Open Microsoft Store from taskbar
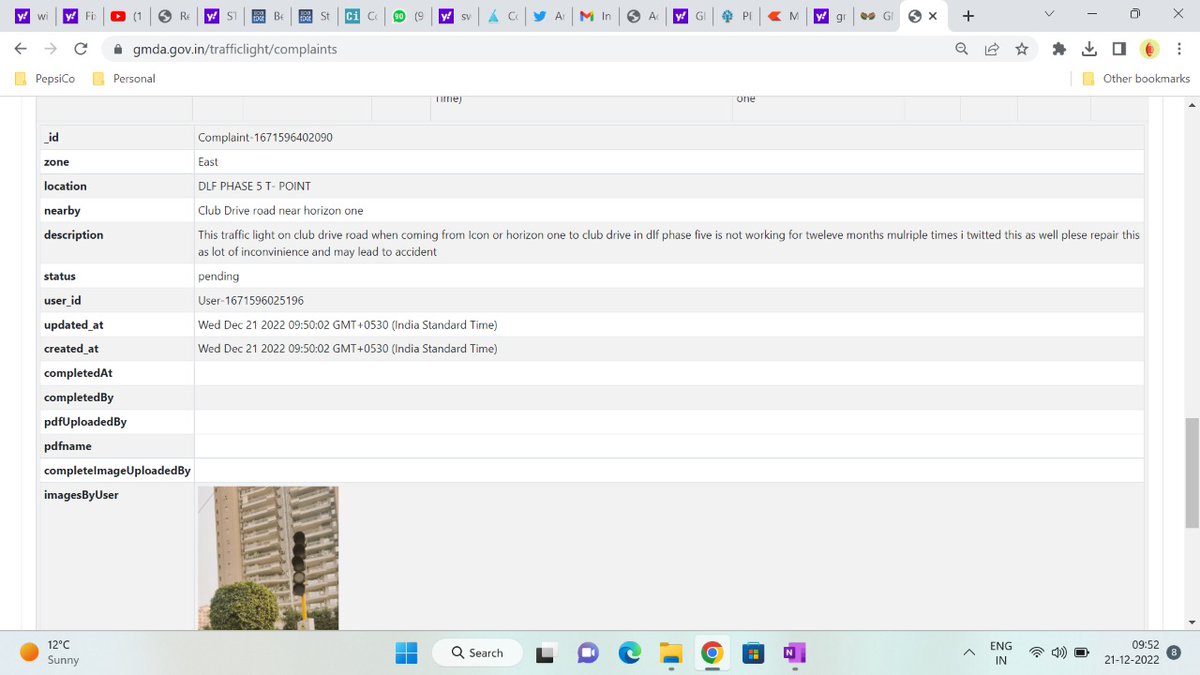Viewport: 1200px width, 675px height. 752,653
